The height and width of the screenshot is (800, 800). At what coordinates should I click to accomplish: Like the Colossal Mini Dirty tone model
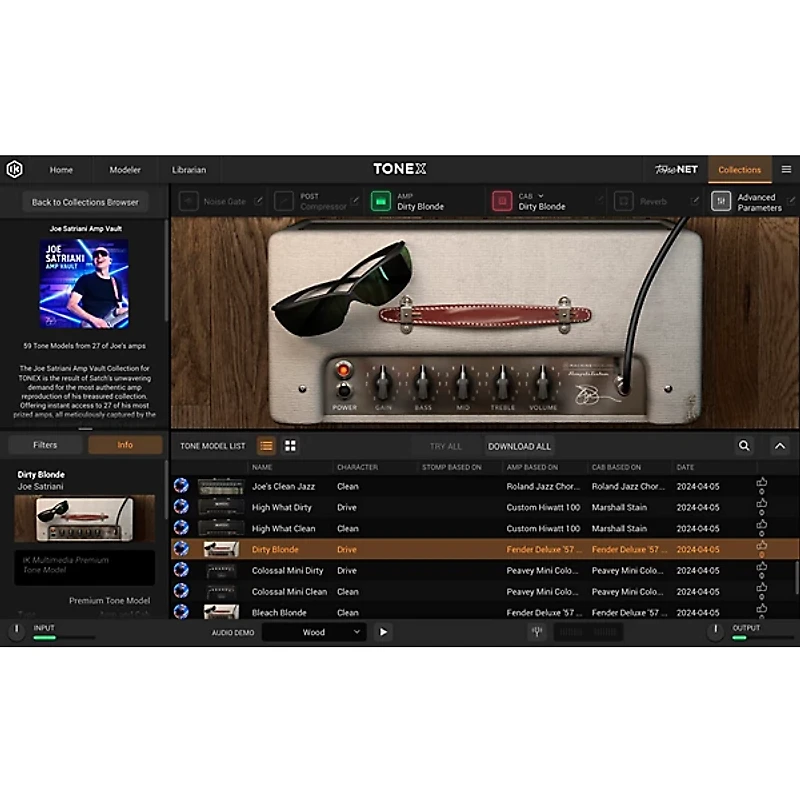(762, 567)
